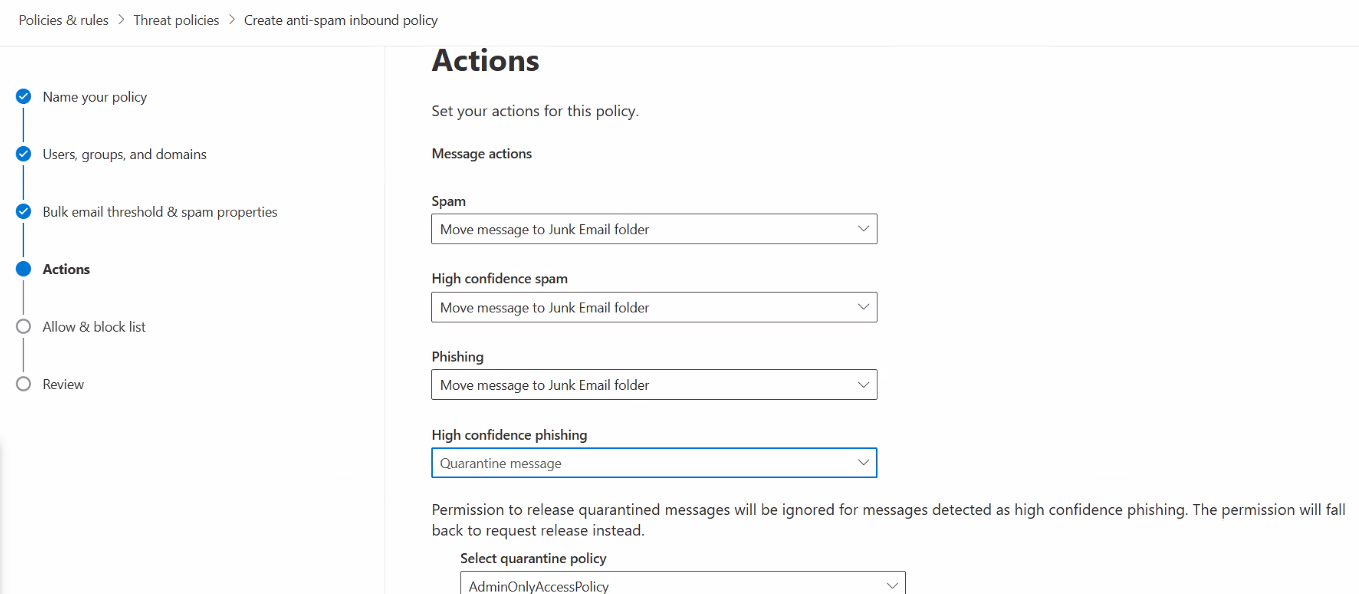The width and height of the screenshot is (1359, 594).
Task: Click the chevron arrow in the Phishing dropdown
Action: (863, 385)
